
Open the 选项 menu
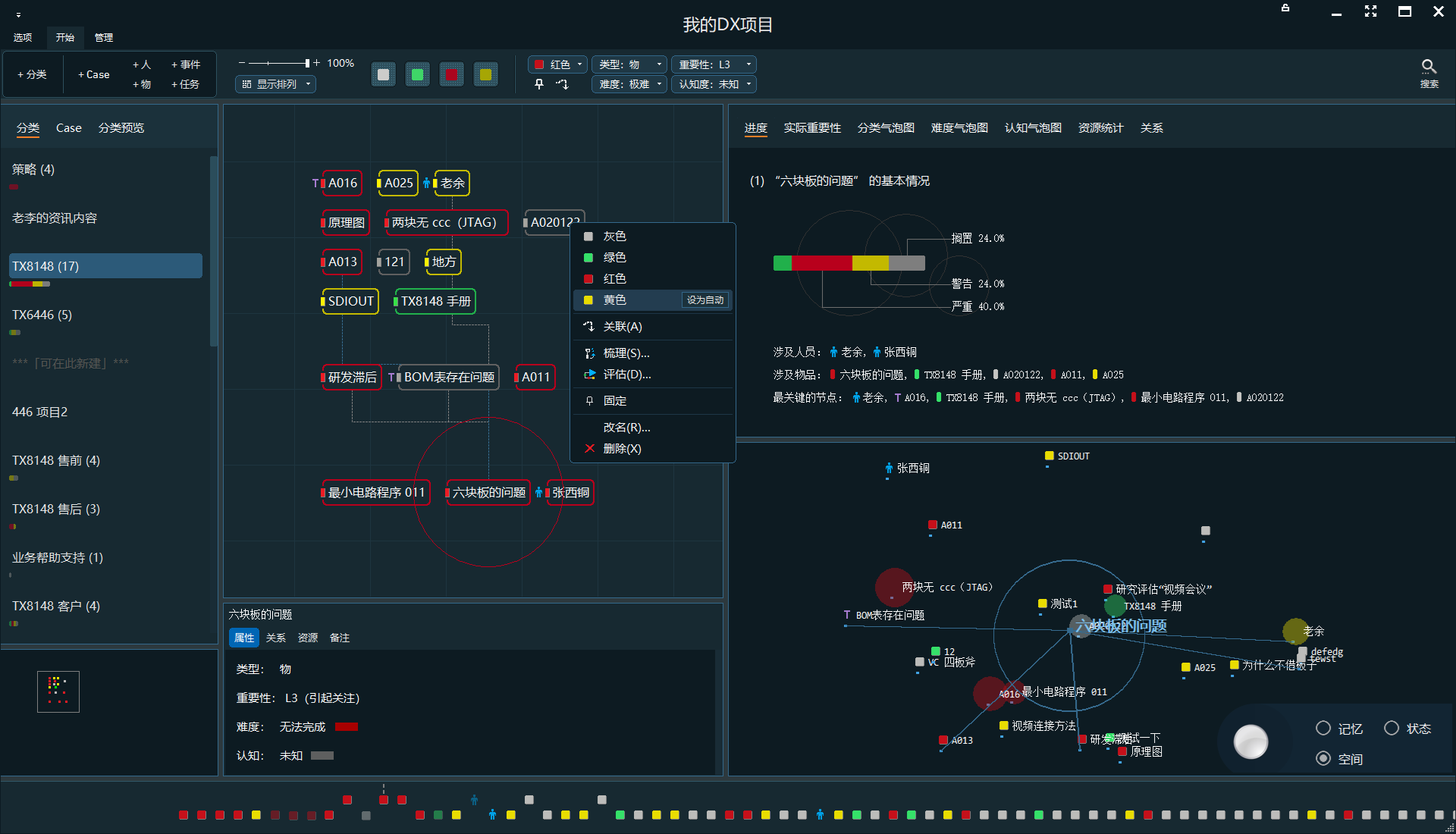click(23, 37)
